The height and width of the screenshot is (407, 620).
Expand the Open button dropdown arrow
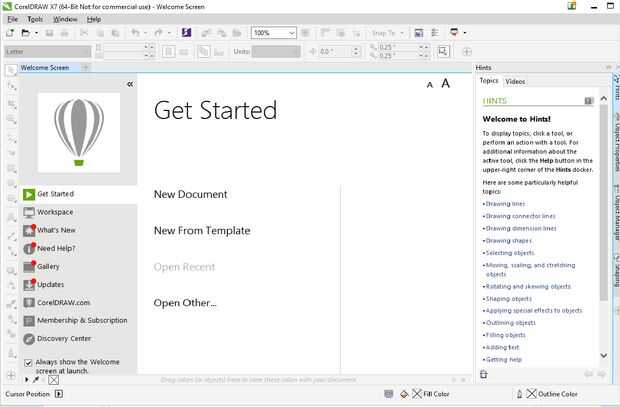pos(36,33)
